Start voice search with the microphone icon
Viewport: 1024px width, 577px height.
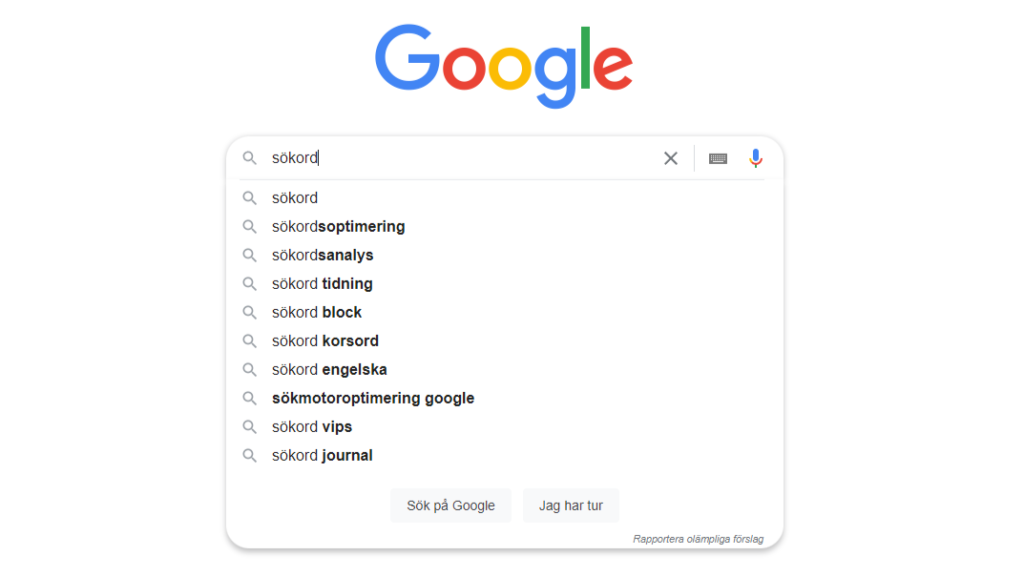(756, 158)
